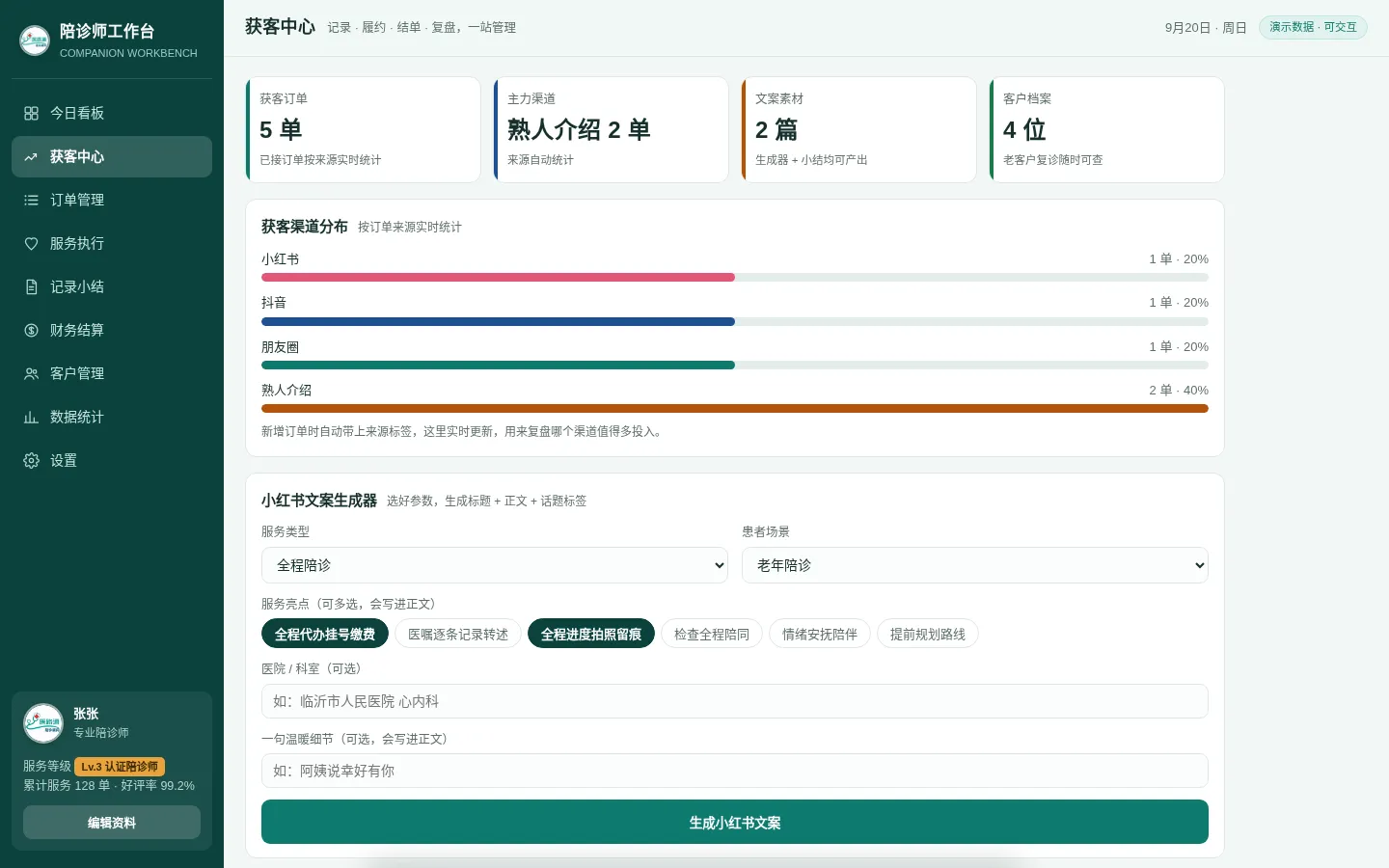Toggle the 情绪安抚陪伴 highlight chip
The height and width of the screenshot is (868, 1389).
pyautogui.click(x=820, y=634)
